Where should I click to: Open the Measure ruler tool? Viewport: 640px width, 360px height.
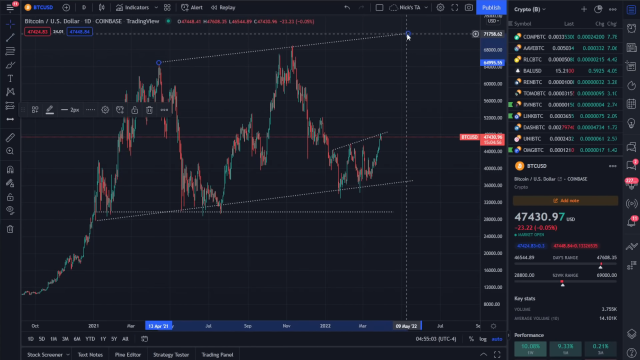click(10, 138)
